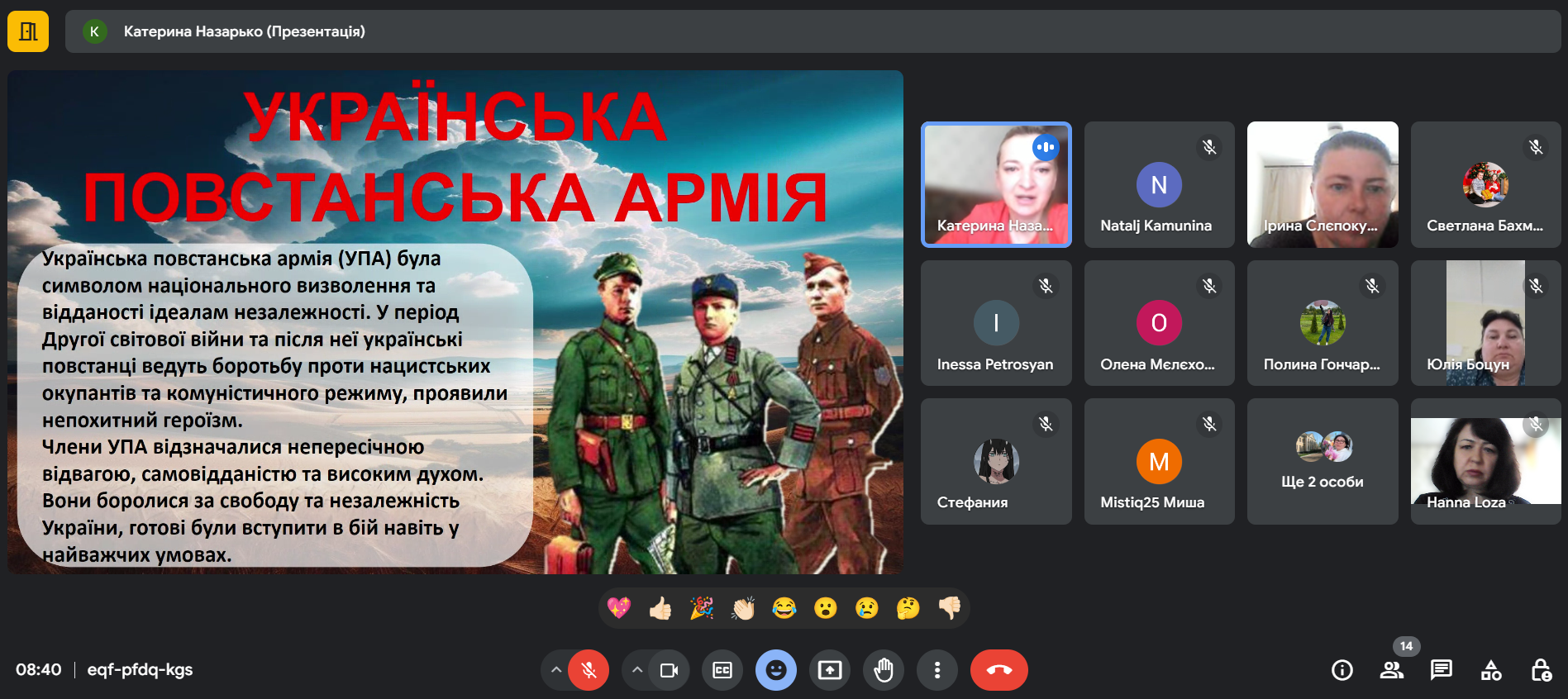Show the participants list panel
This screenshot has height=699, width=1568.
click(x=1392, y=670)
